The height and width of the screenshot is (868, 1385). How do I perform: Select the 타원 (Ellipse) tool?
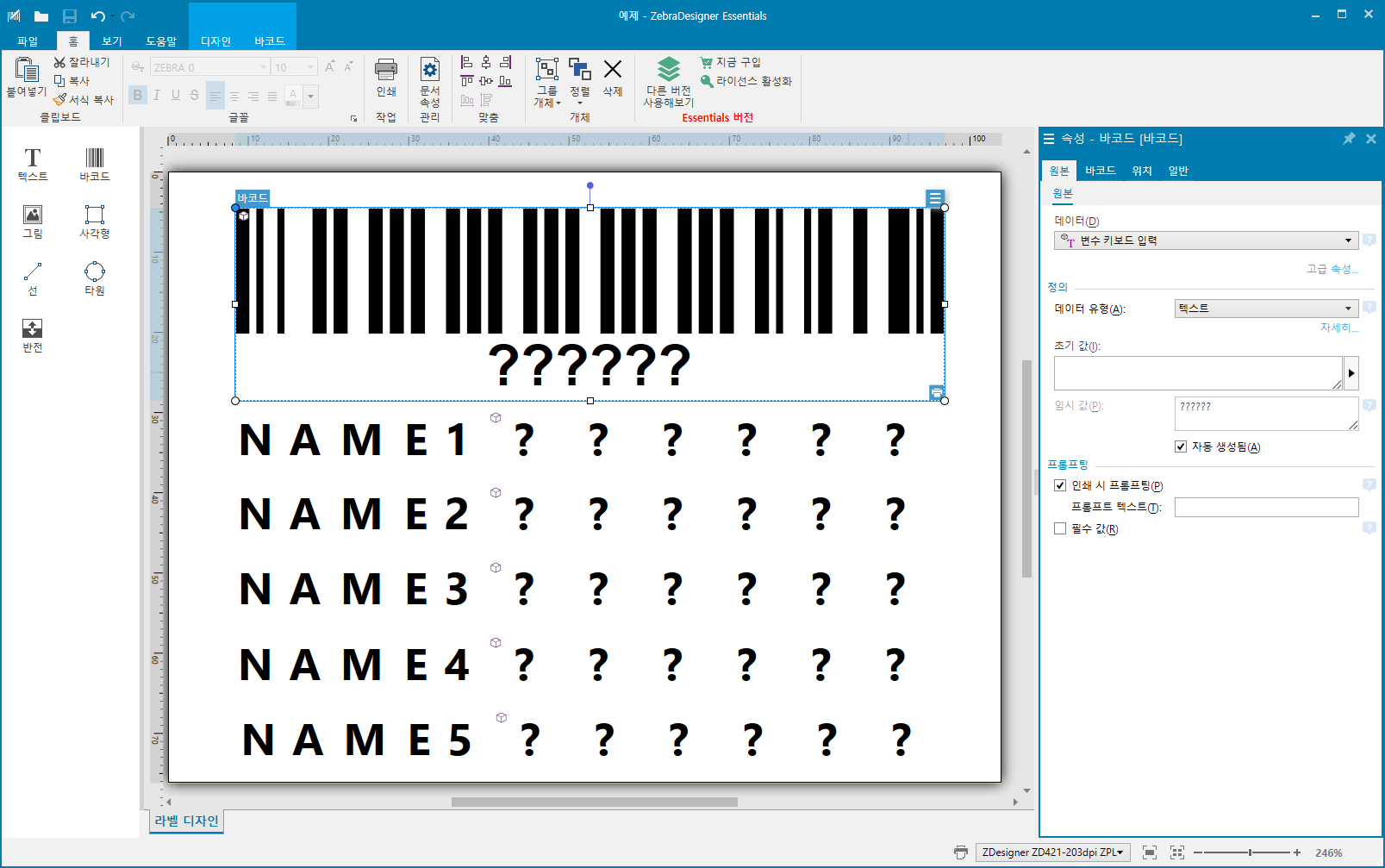[x=95, y=278]
